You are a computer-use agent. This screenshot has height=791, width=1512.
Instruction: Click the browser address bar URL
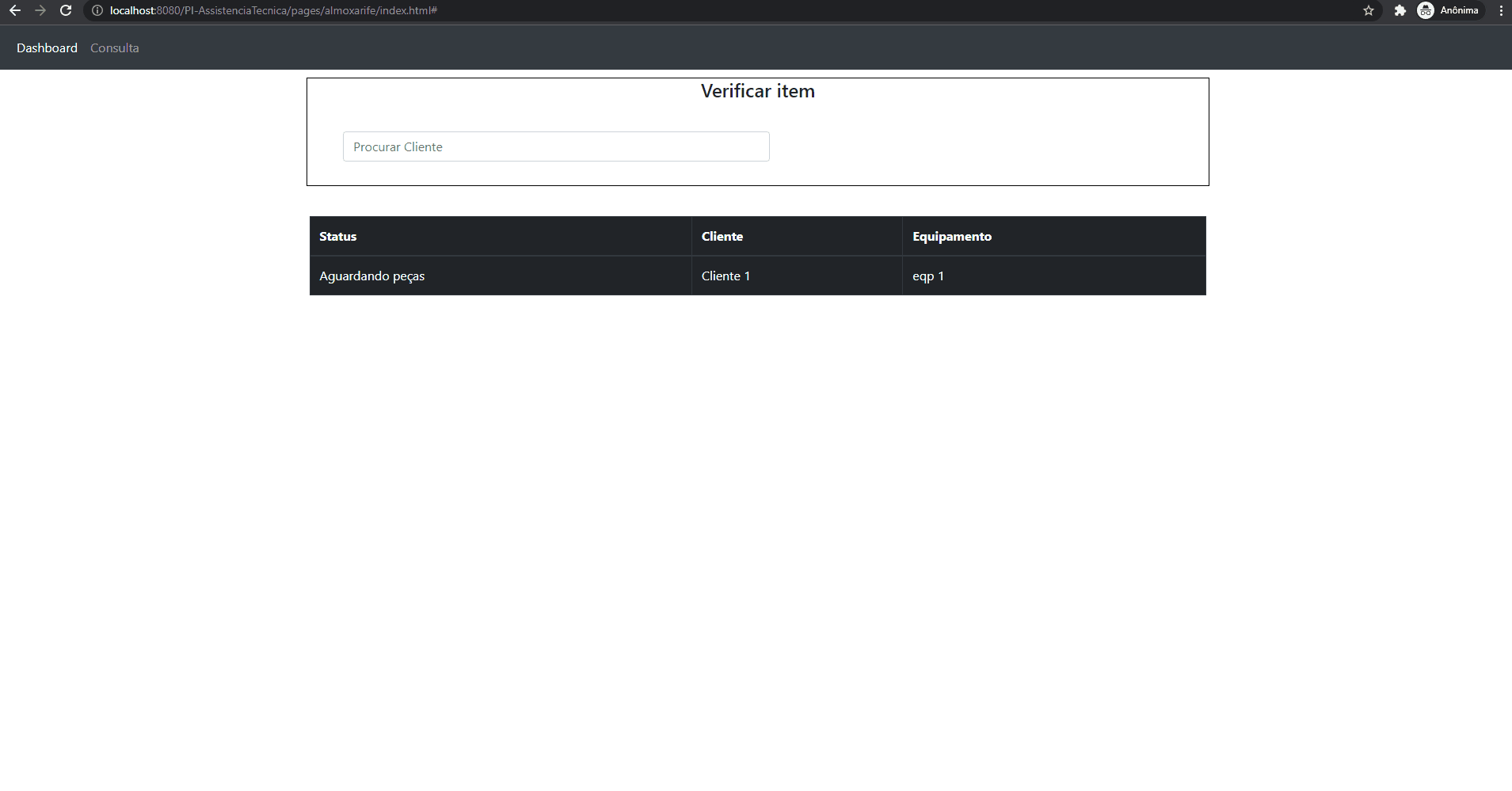point(273,10)
